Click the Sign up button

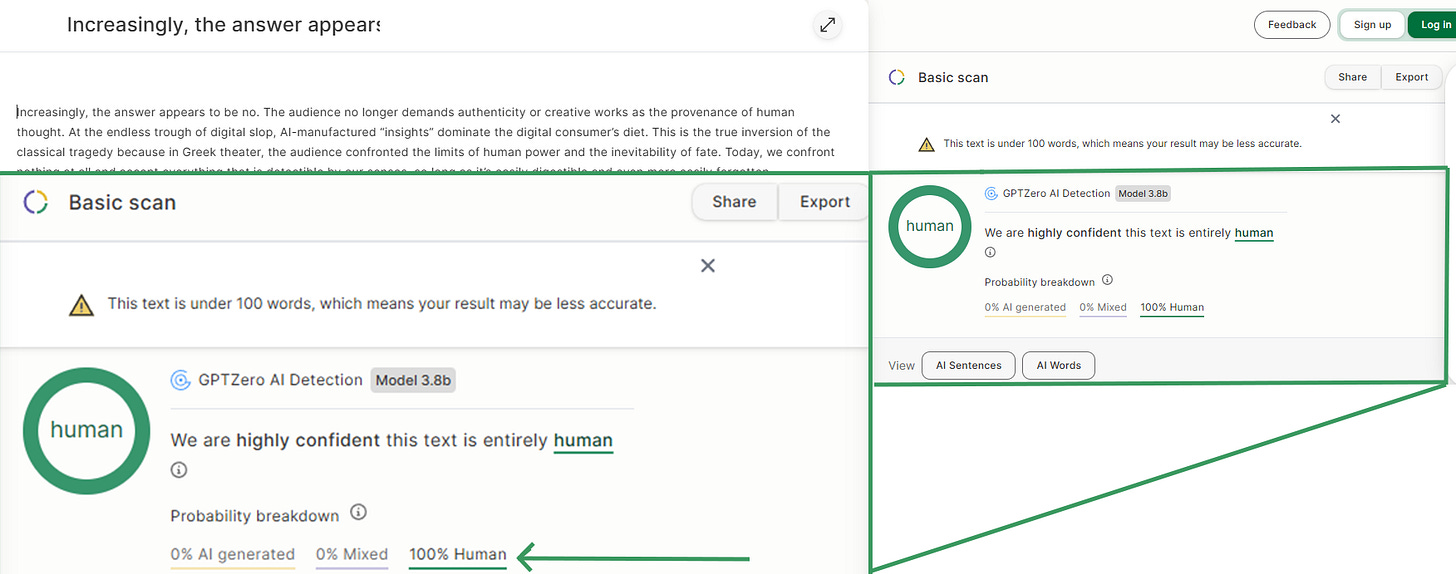1372,25
